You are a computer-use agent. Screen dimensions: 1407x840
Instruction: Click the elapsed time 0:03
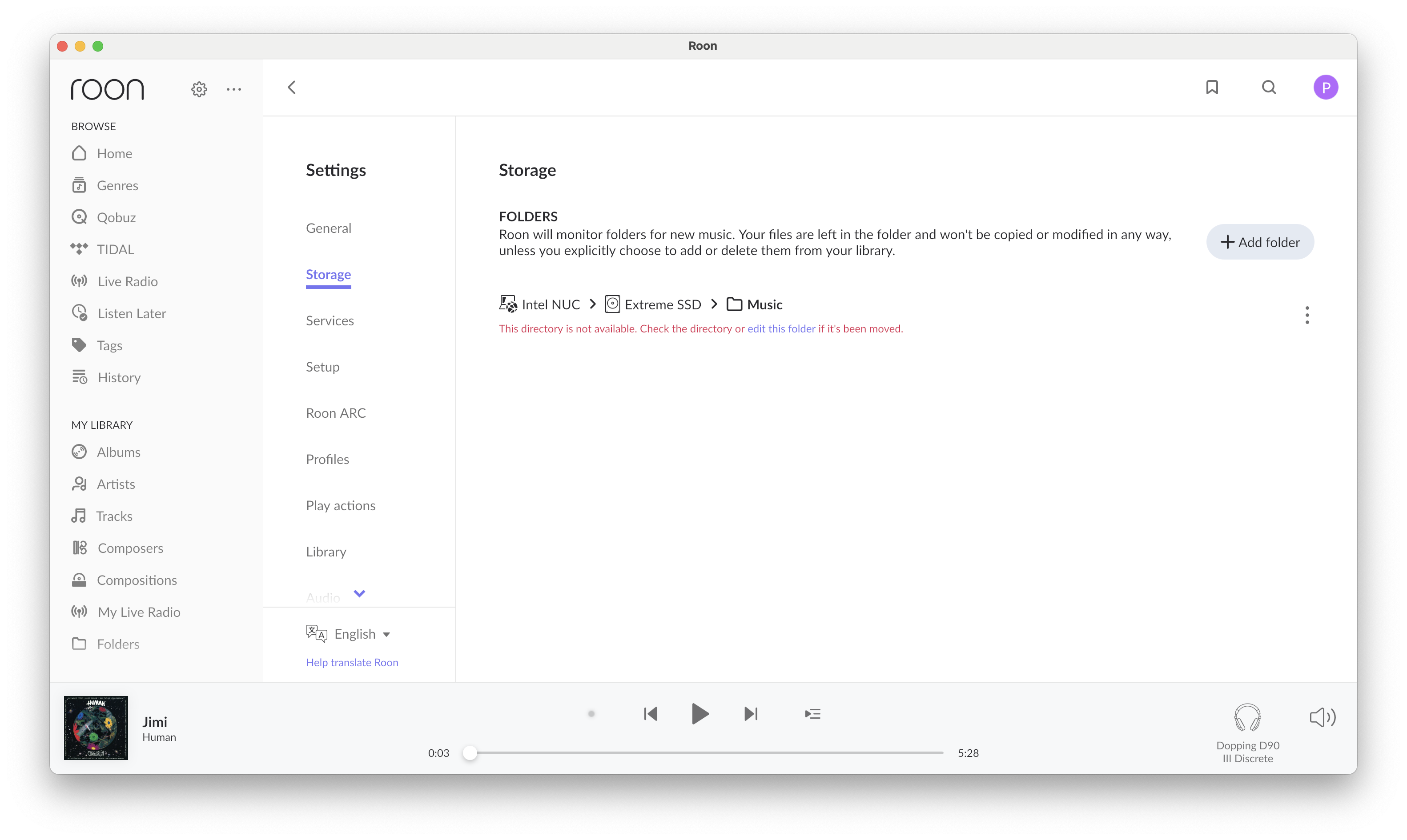click(x=438, y=753)
